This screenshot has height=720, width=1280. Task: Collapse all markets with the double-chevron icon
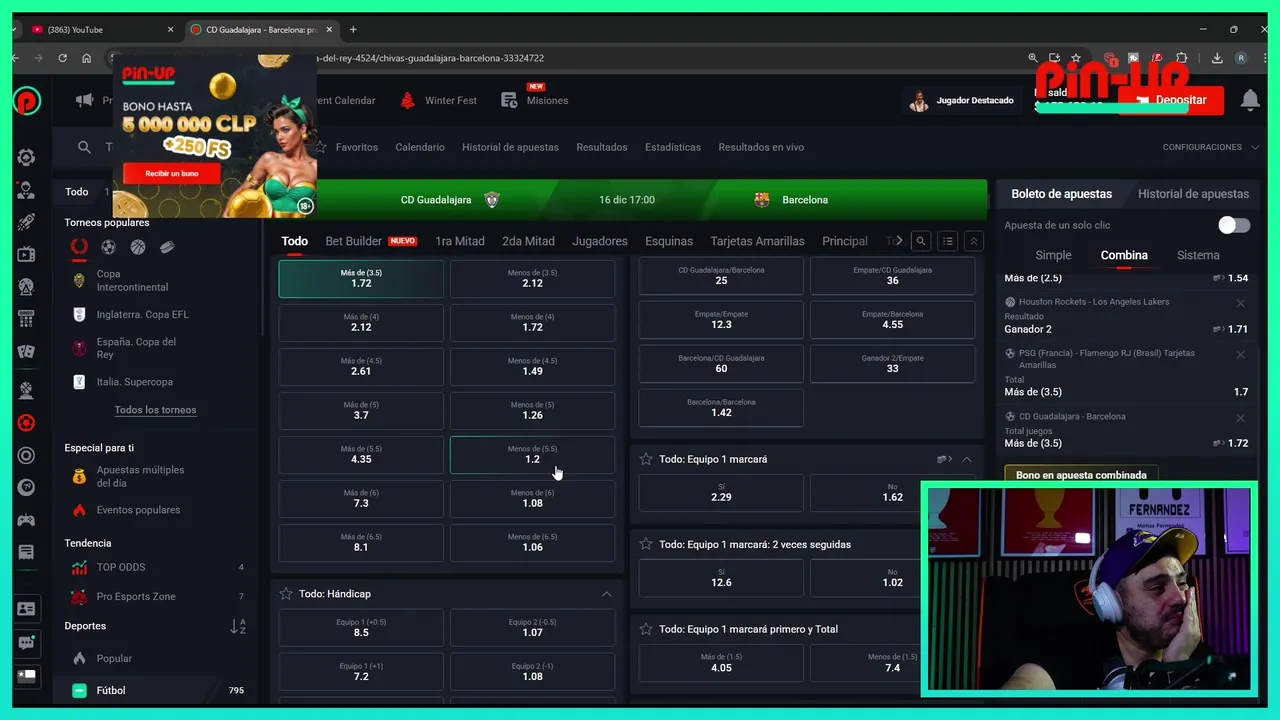[x=973, y=241]
